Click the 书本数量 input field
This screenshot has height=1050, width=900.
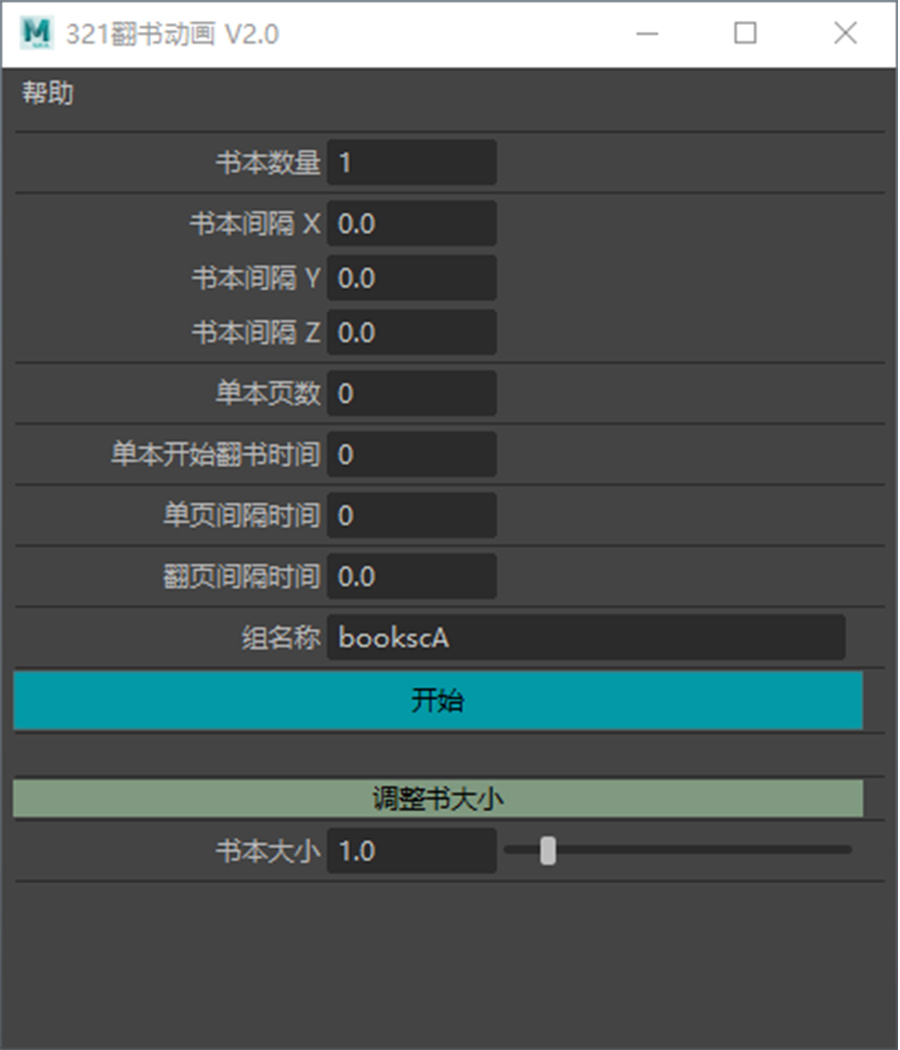coord(411,162)
